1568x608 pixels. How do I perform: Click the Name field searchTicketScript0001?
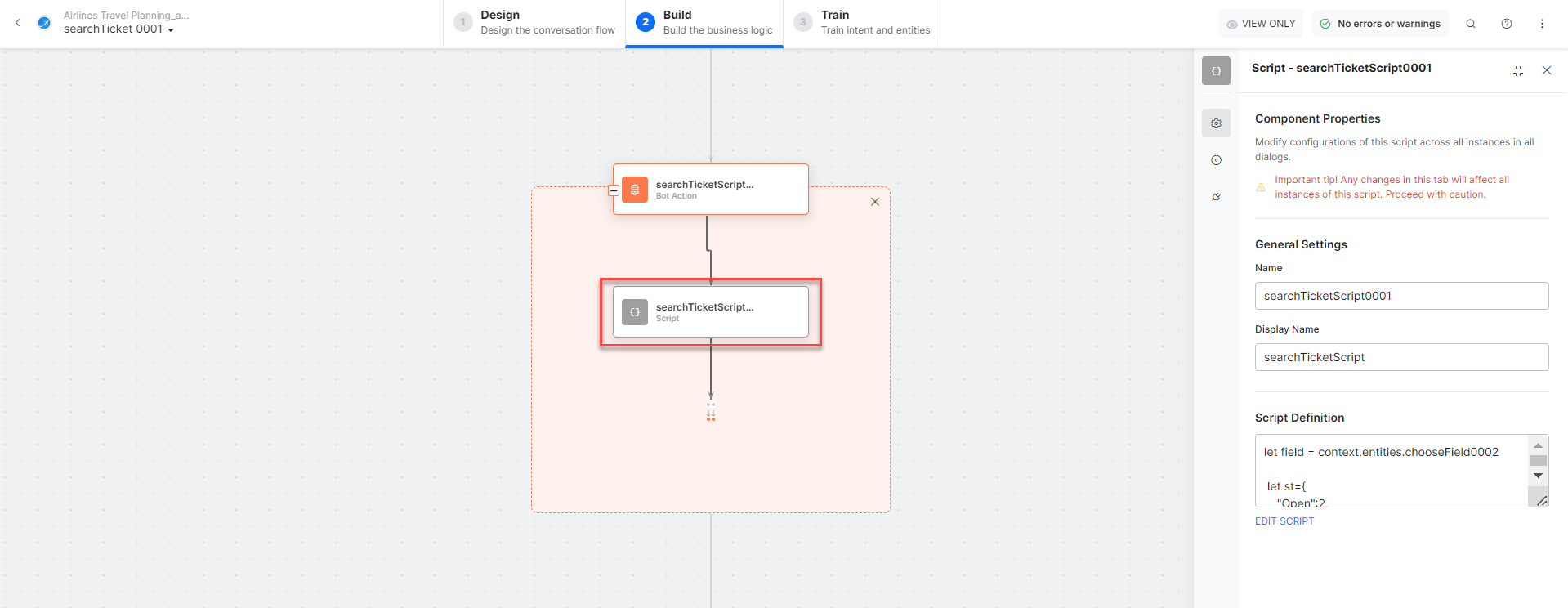click(x=1401, y=296)
